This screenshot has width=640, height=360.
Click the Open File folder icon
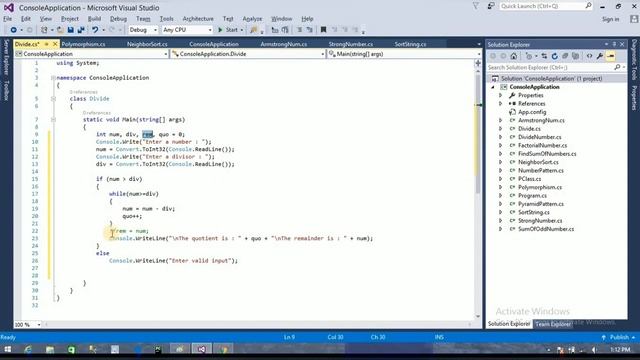click(60, 30)
